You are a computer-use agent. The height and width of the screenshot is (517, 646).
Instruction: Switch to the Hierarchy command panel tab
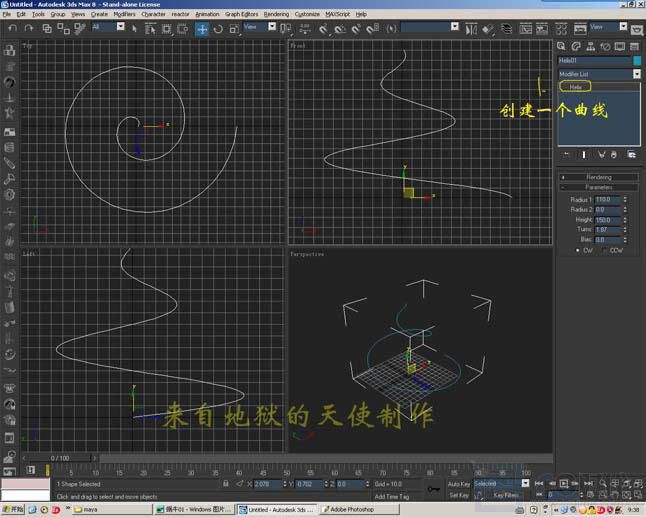tap(590, 47)
